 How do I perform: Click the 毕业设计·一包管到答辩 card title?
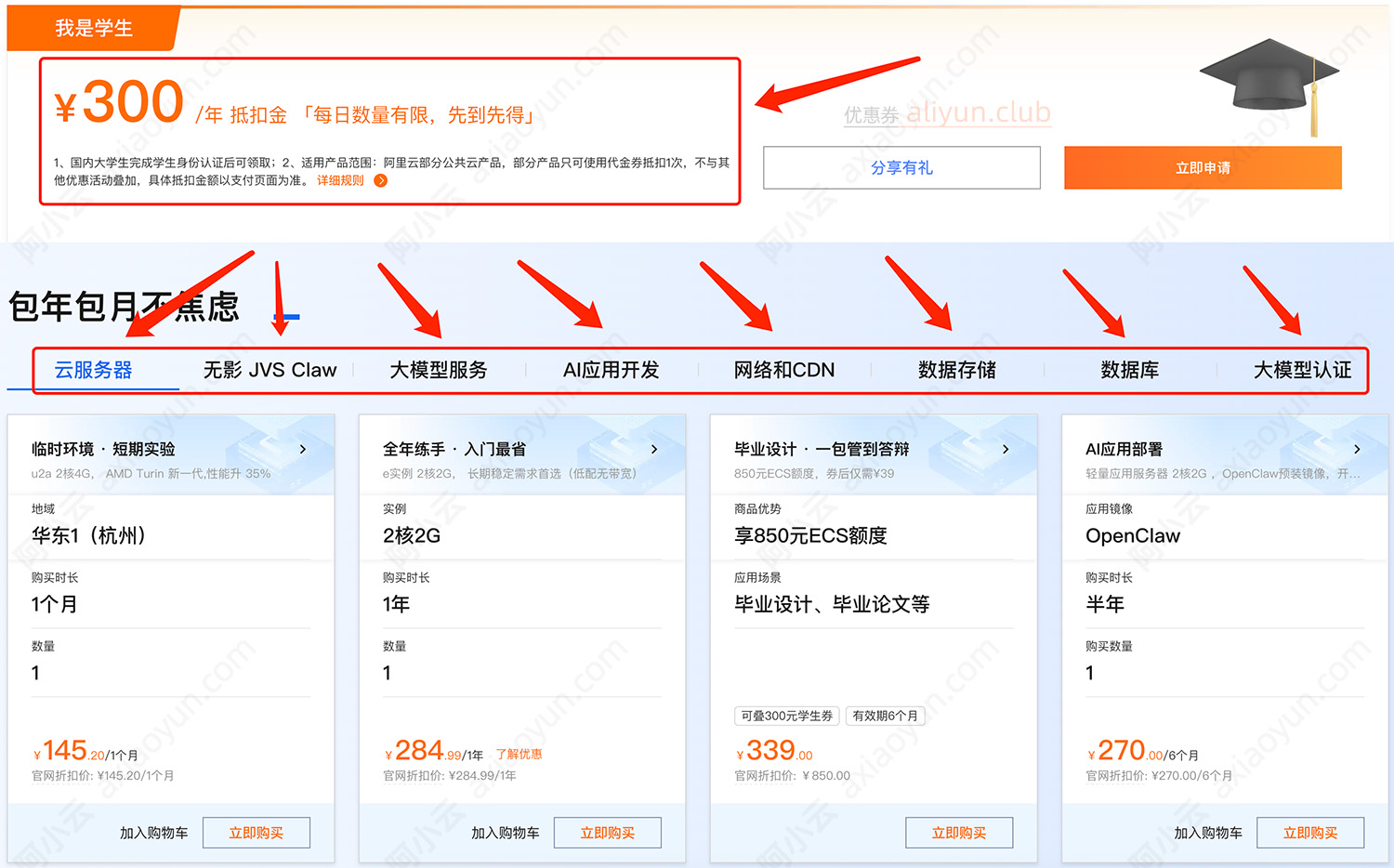pos(822,449)
